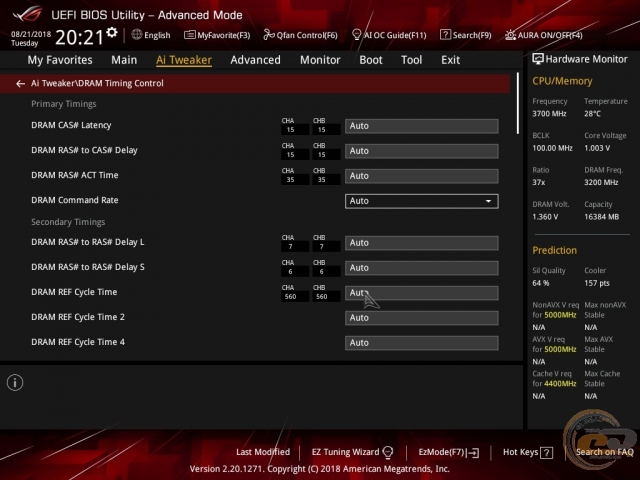Open the Monitor tab
The image size is (640, 480).
coord(320,60)
